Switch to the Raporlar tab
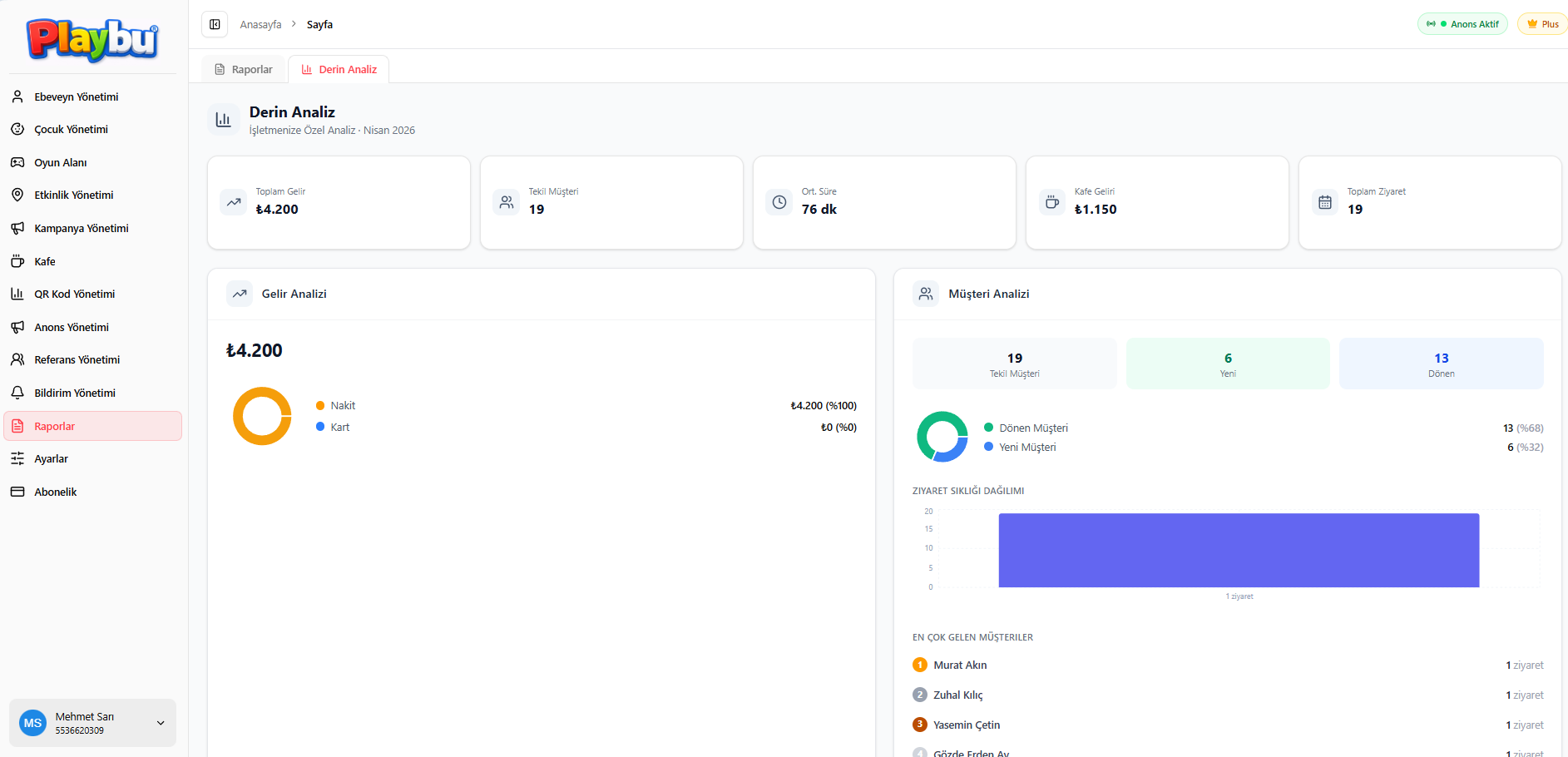 tap(244, 70)
